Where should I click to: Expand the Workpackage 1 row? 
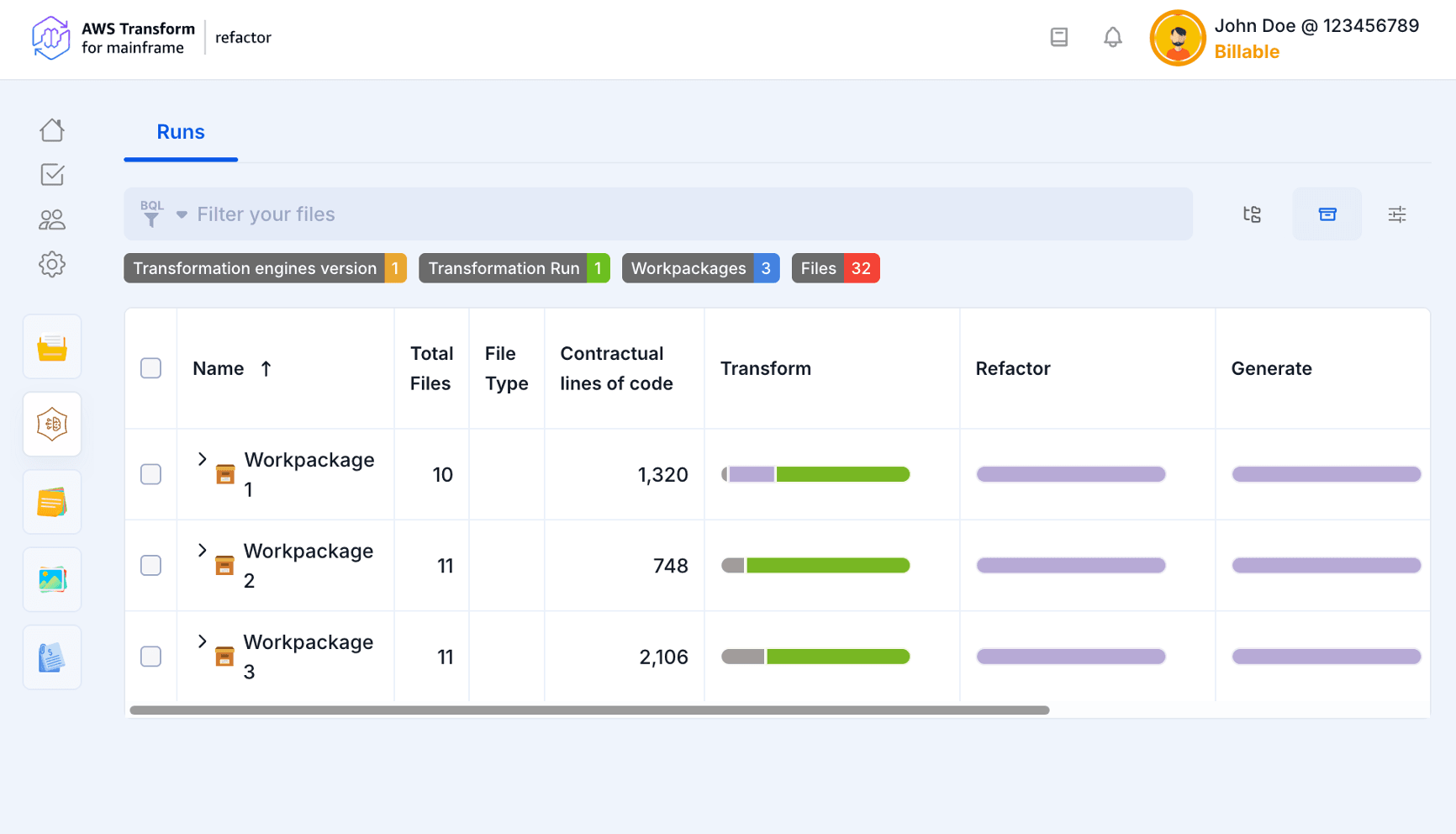[202, 459]
